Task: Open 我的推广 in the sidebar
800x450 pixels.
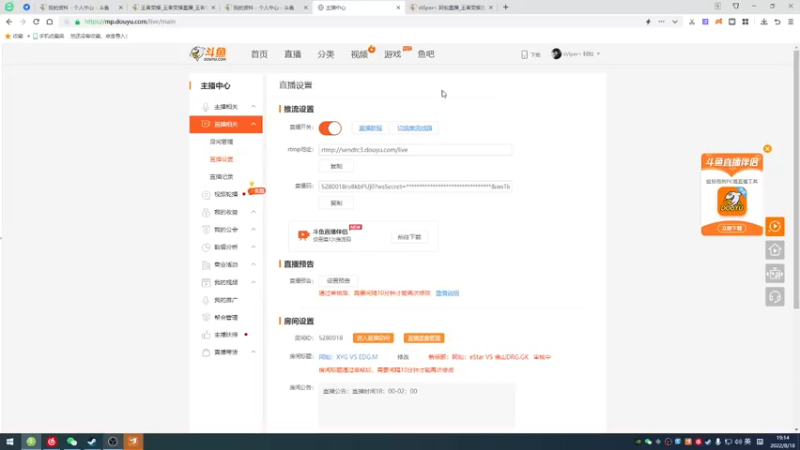Action: pyautogui.click(x=226, y=300)
